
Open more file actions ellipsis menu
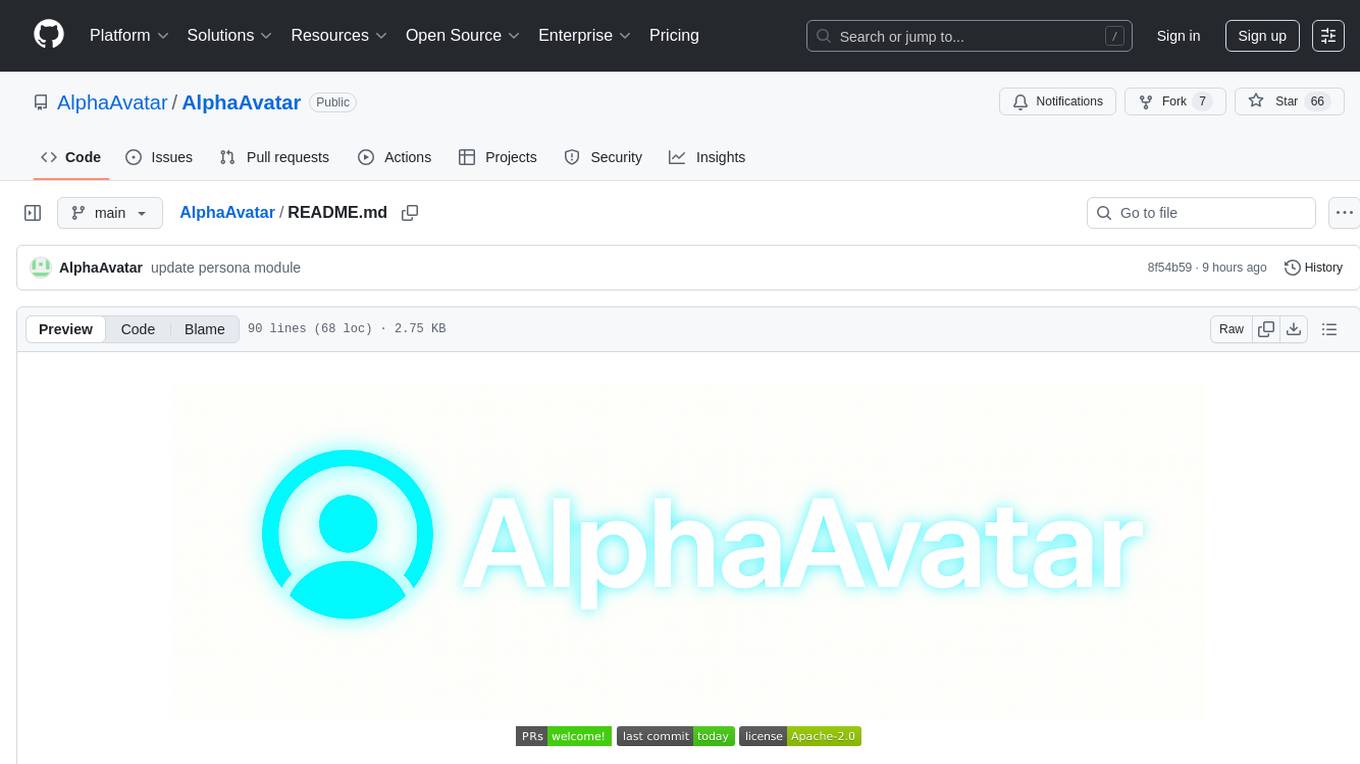pyautogui.click(x=1344, y=213)
